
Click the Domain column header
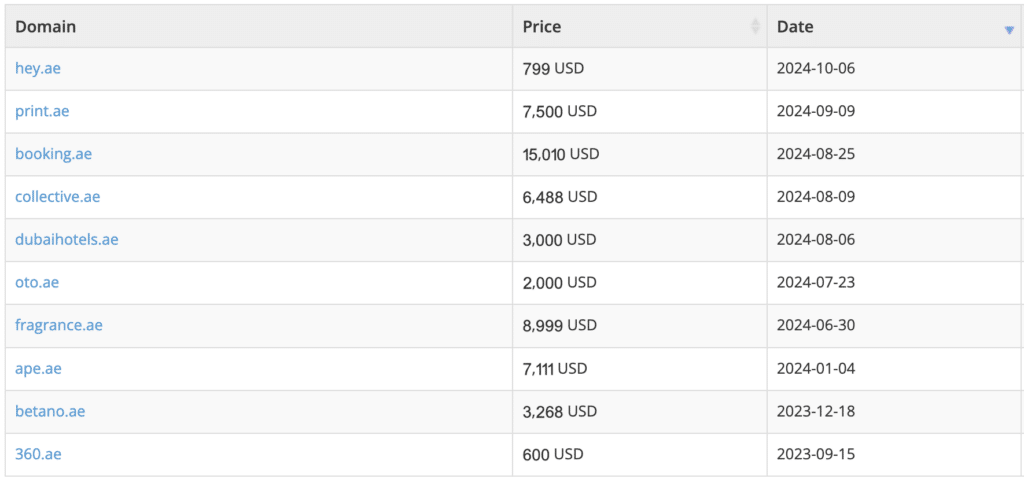(x=46, y=27)
